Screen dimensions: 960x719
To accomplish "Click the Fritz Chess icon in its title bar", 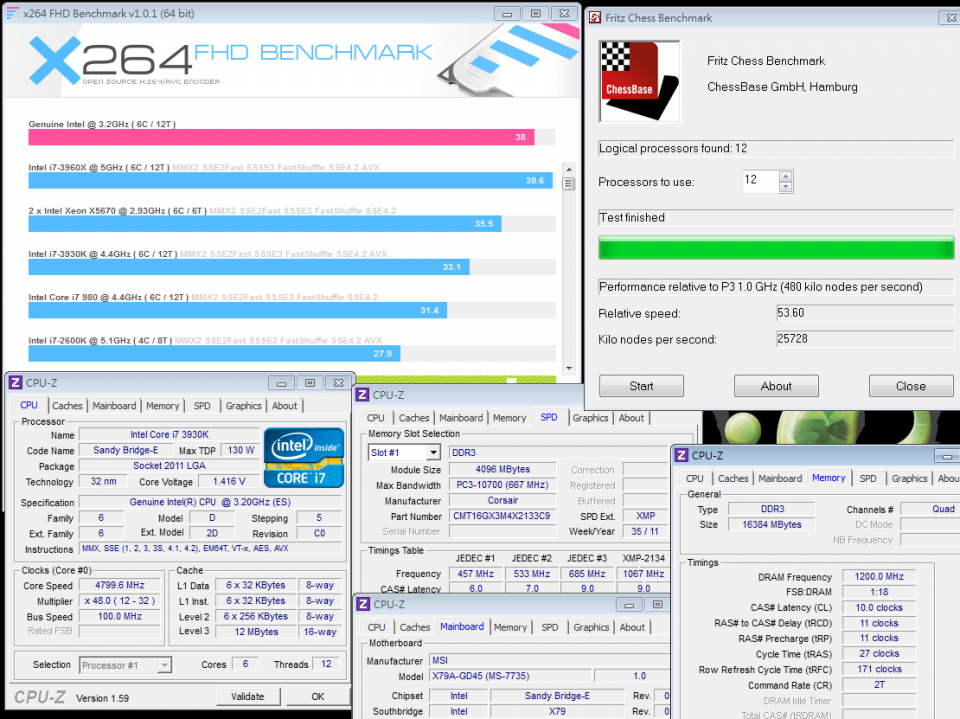I will (x=594, y=17).
